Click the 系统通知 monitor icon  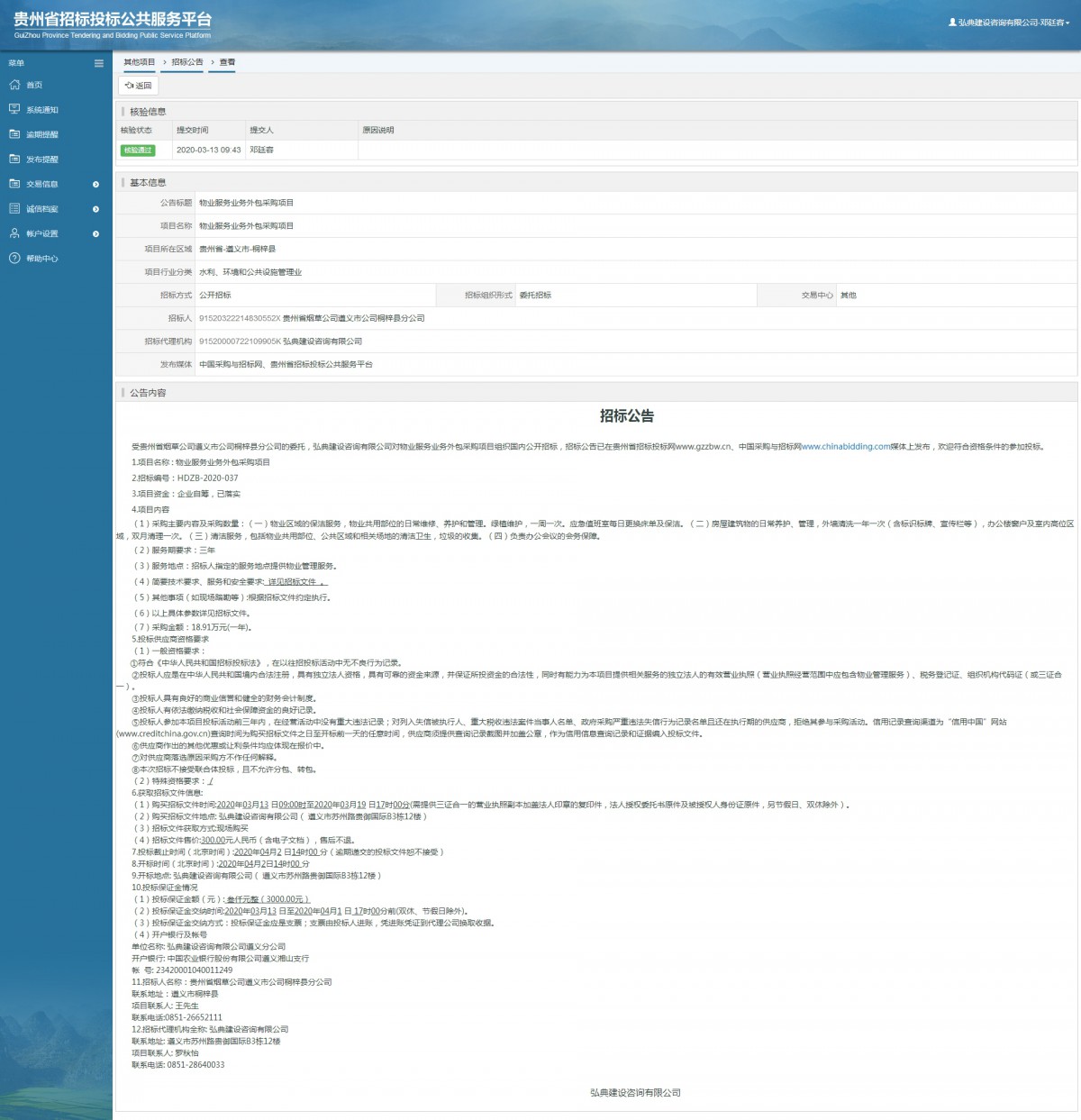[x=14, y=109]
